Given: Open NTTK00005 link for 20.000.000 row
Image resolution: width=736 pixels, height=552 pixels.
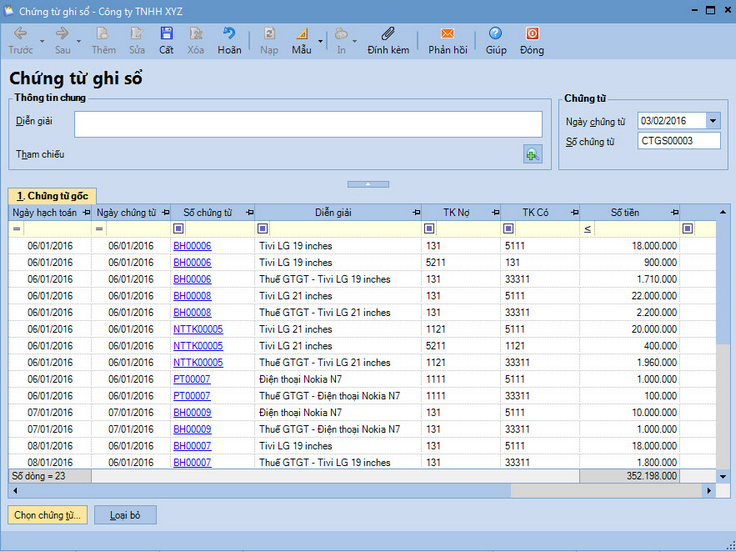Looking at the screenshot, I should (x=198, y=330).
